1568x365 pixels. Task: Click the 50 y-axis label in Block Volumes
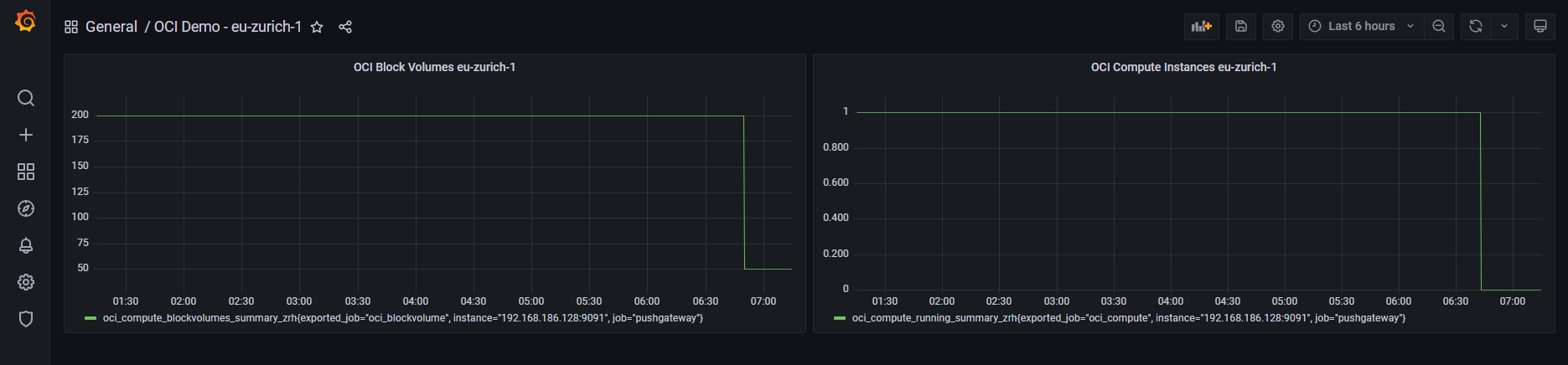pyautogui.click(x=83, y=268)
